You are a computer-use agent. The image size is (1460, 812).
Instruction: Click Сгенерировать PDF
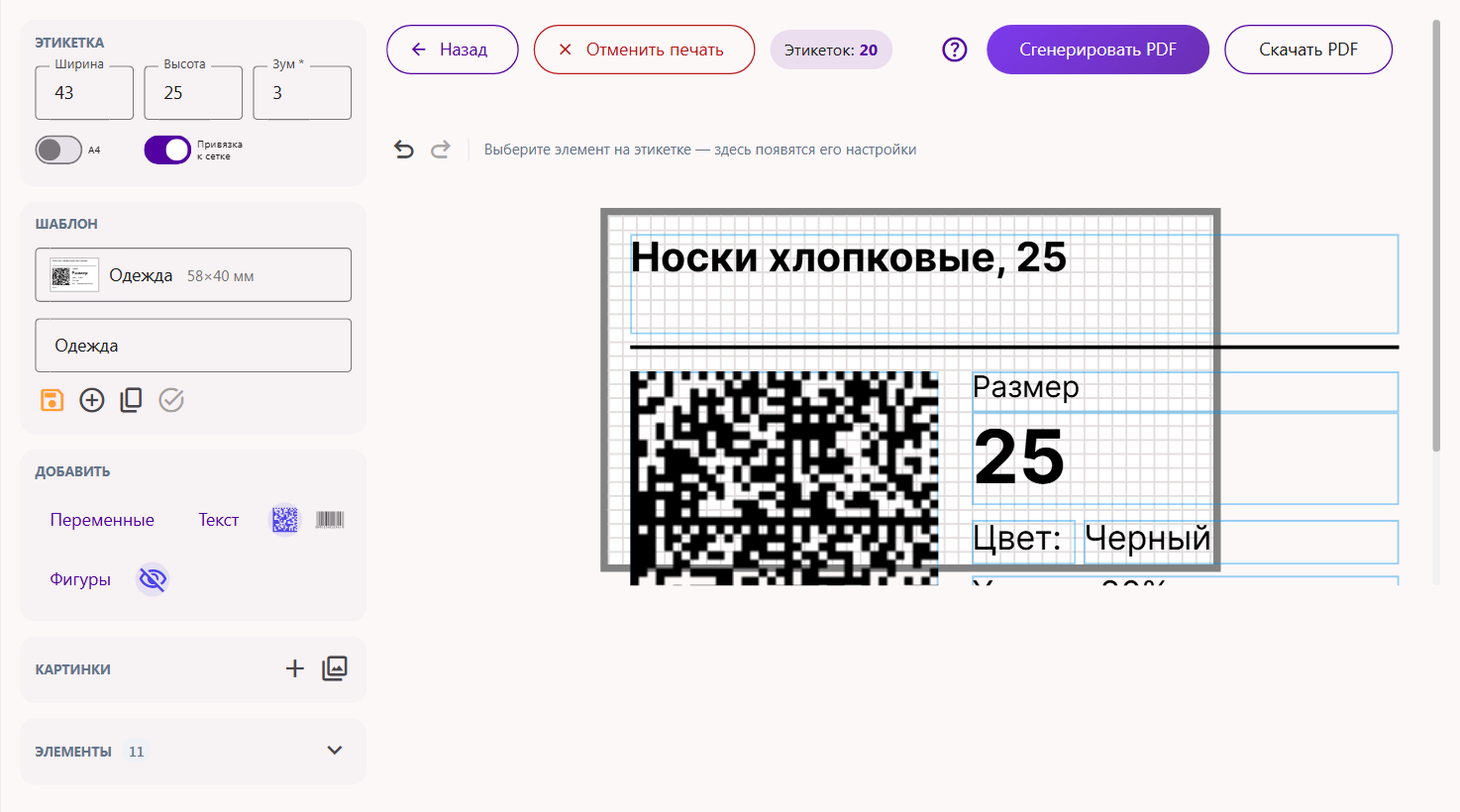click(x=1097, y=50)
